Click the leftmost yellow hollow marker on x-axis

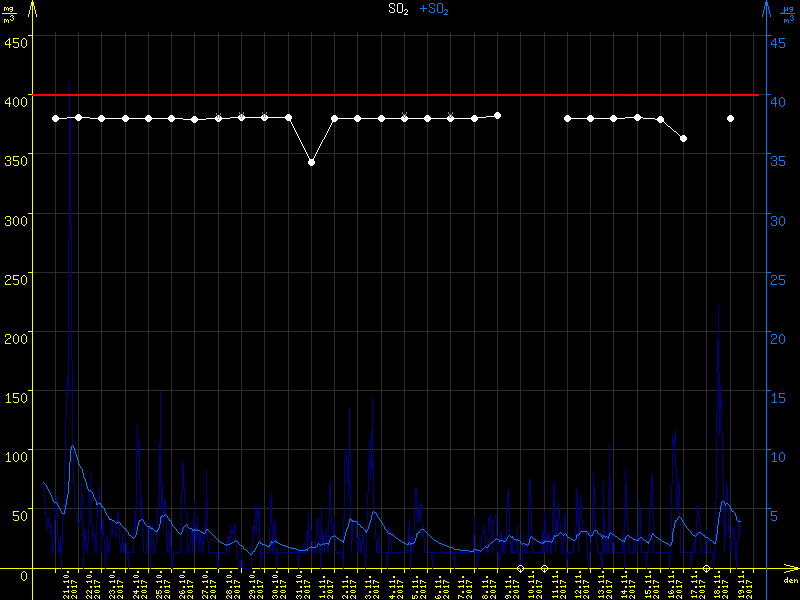520,568
